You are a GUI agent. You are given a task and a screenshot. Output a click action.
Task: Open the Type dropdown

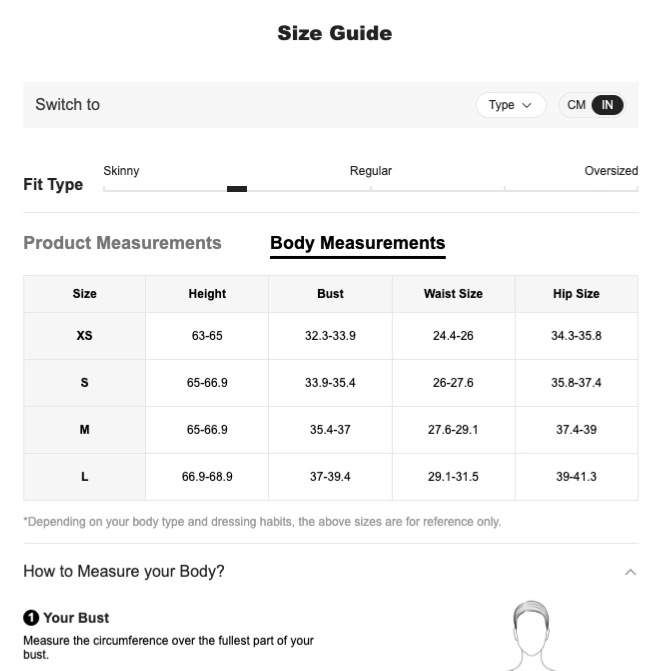coord(511,105)
